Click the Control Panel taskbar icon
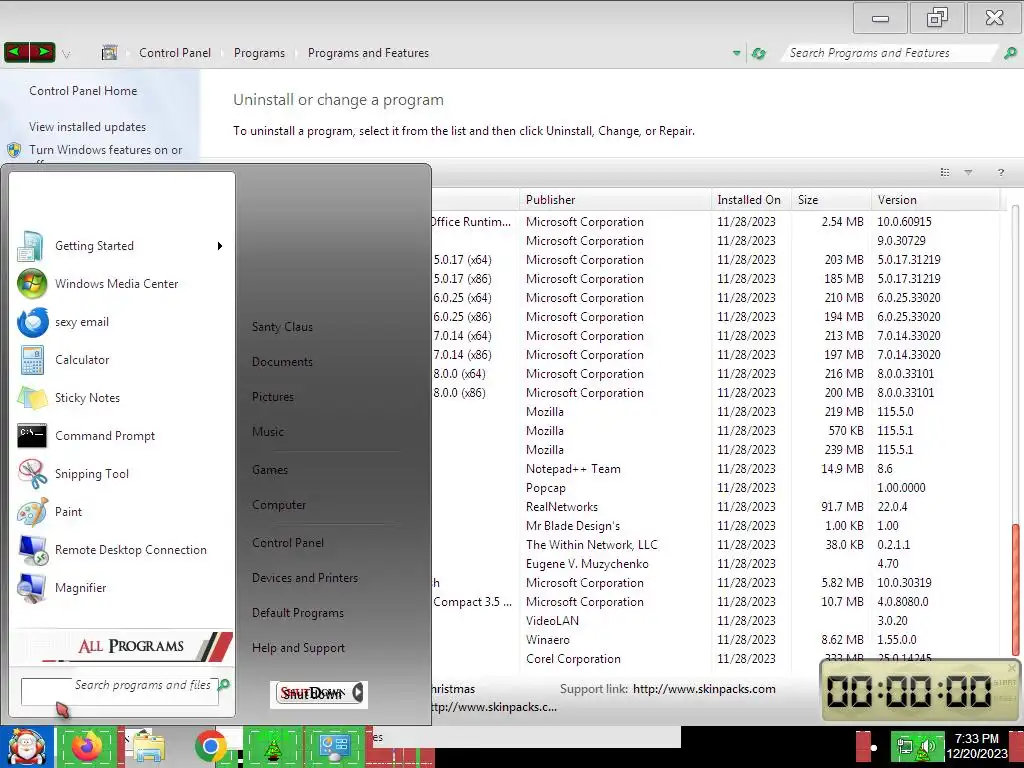Viewport: 1024px width, 768px height. coord(334,747)
